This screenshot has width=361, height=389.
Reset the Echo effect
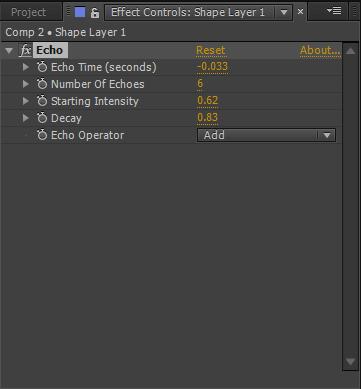pyautogui.click(x=210, y=50)
